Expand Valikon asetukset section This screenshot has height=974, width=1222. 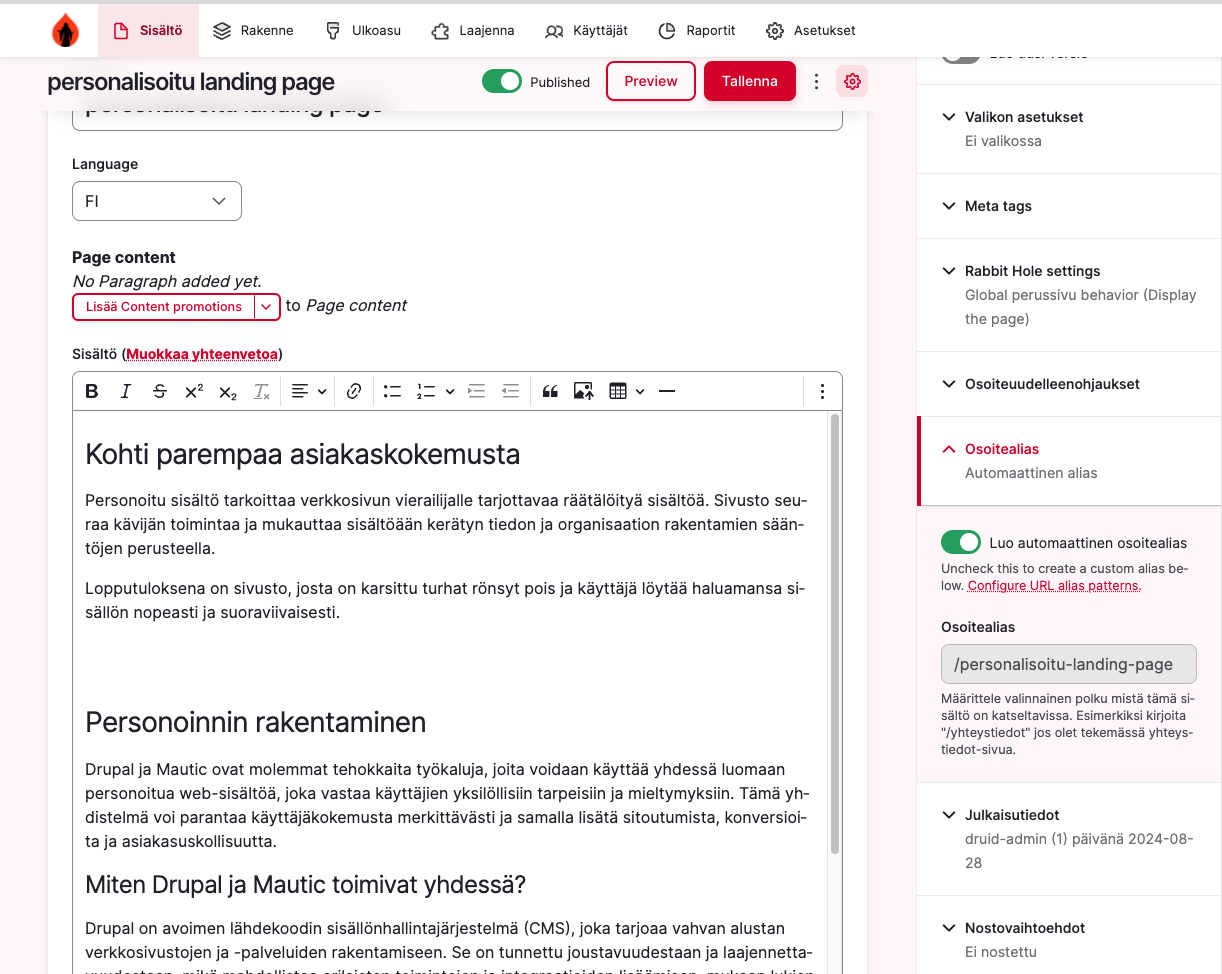coord(1069,128)
